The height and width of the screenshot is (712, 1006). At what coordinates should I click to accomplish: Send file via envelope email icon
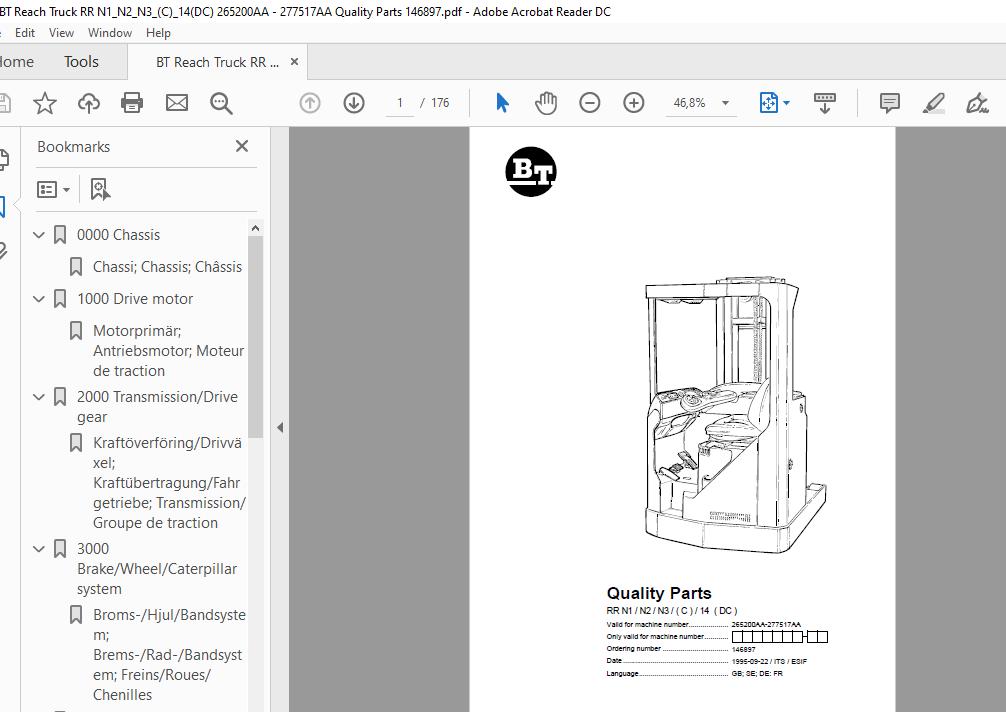coord(176,103)
